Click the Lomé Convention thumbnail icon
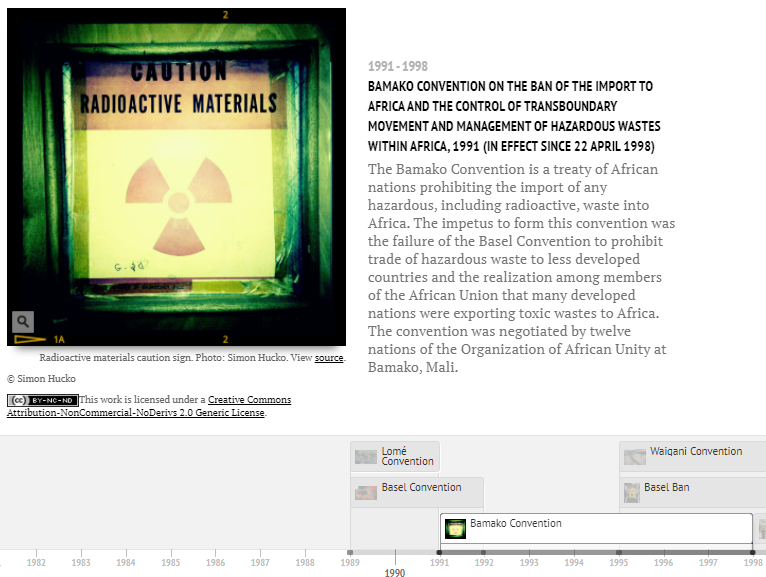This screenshot has width=766, height=577. [366, 457]
